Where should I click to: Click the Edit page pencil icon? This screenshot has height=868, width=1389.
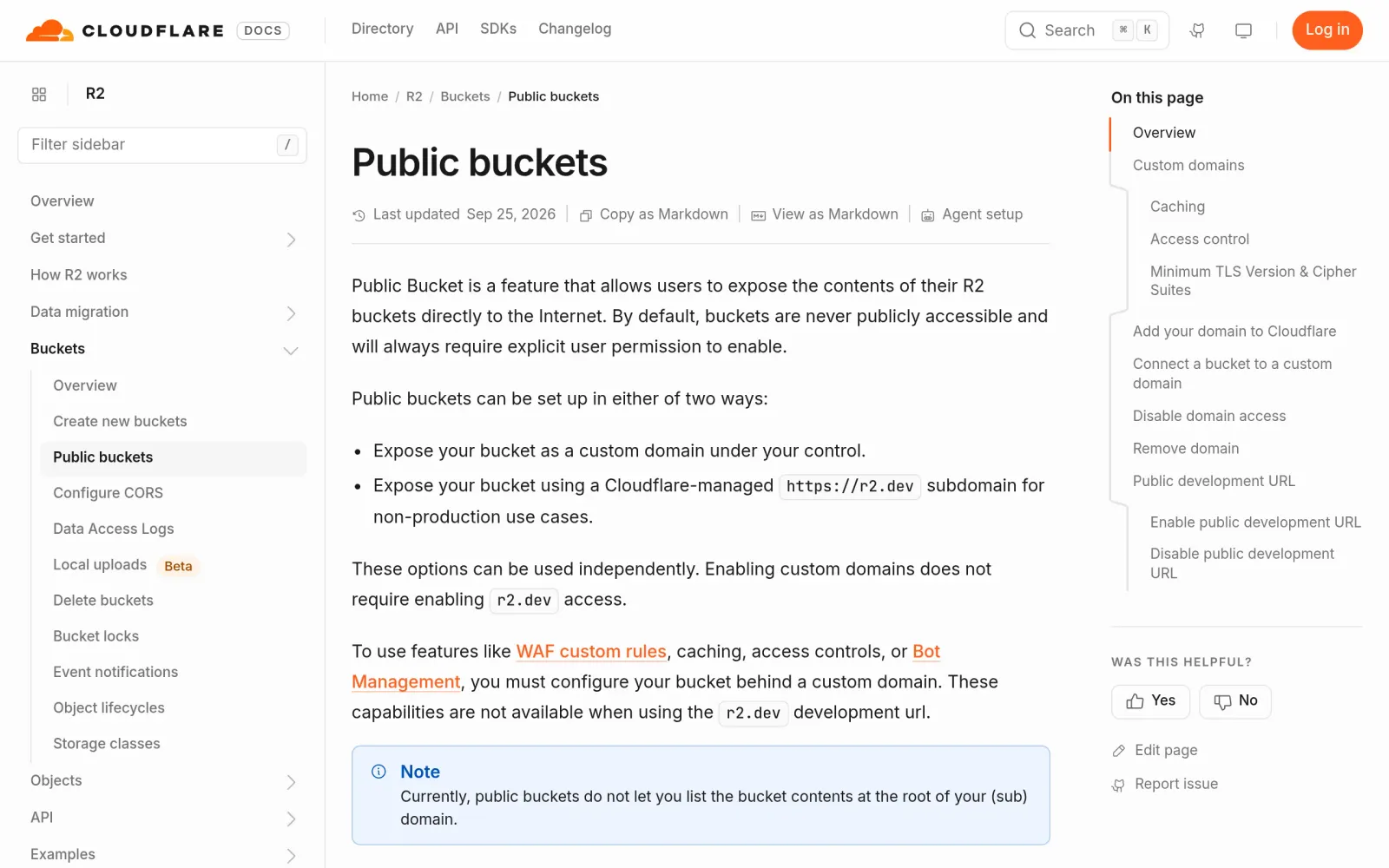click(1119, 751)
